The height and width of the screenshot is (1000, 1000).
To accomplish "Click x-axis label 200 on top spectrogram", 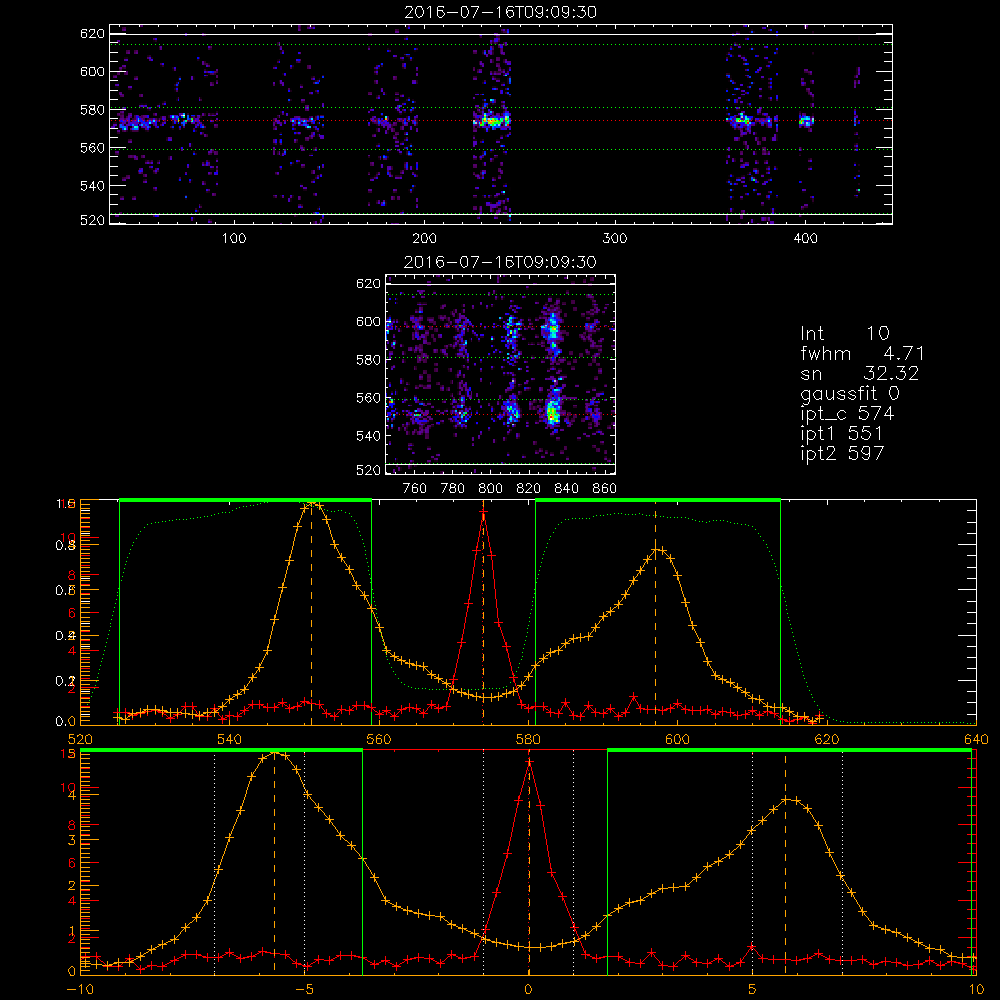I will 424,239.
